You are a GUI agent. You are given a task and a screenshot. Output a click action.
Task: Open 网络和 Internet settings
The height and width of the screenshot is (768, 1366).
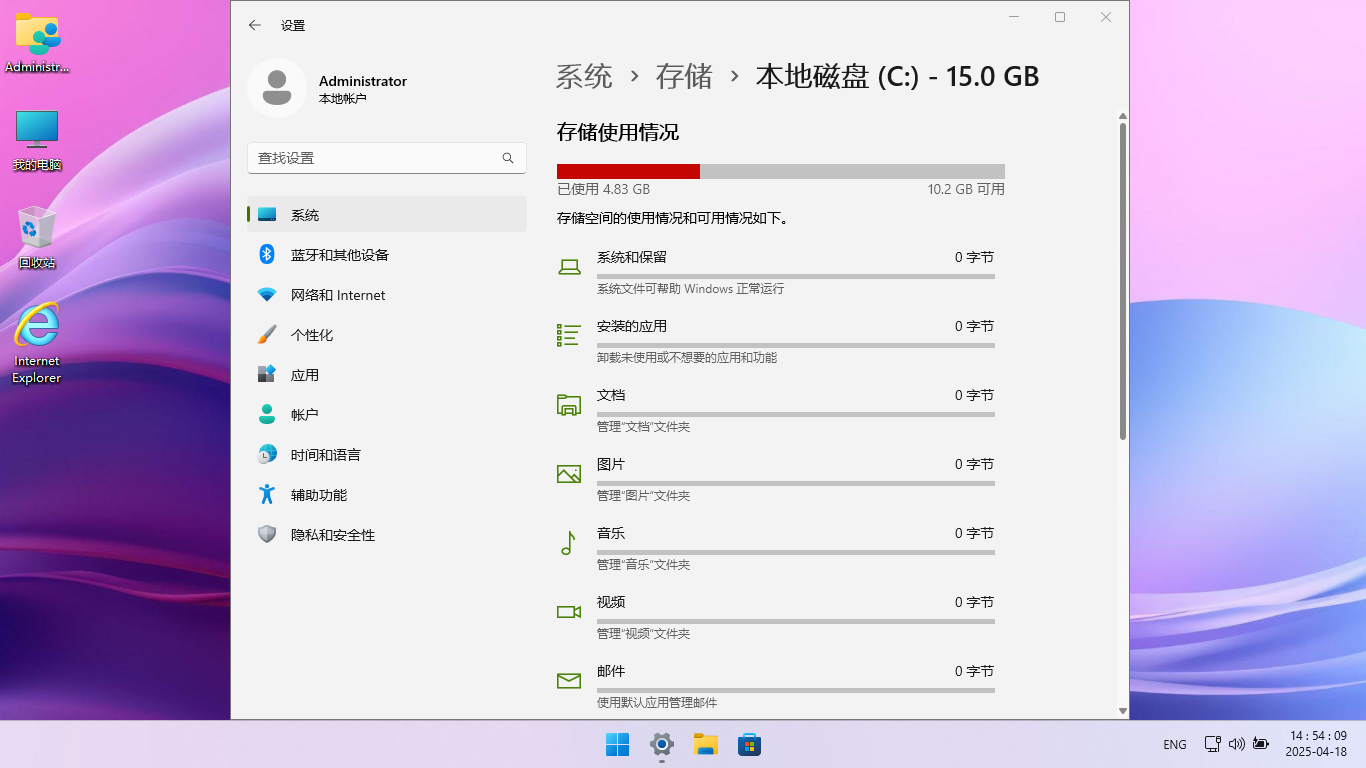[387, 294]
